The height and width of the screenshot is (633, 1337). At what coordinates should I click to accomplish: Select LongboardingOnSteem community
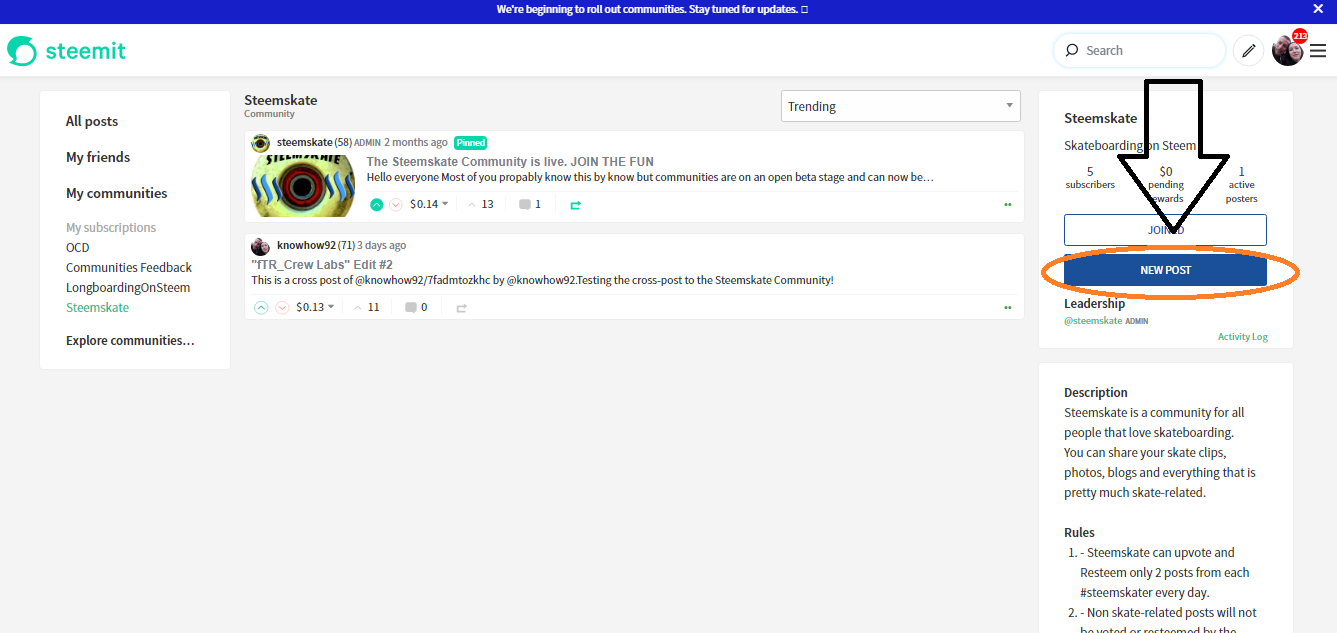pyautogui.click(x=128, y=287)
